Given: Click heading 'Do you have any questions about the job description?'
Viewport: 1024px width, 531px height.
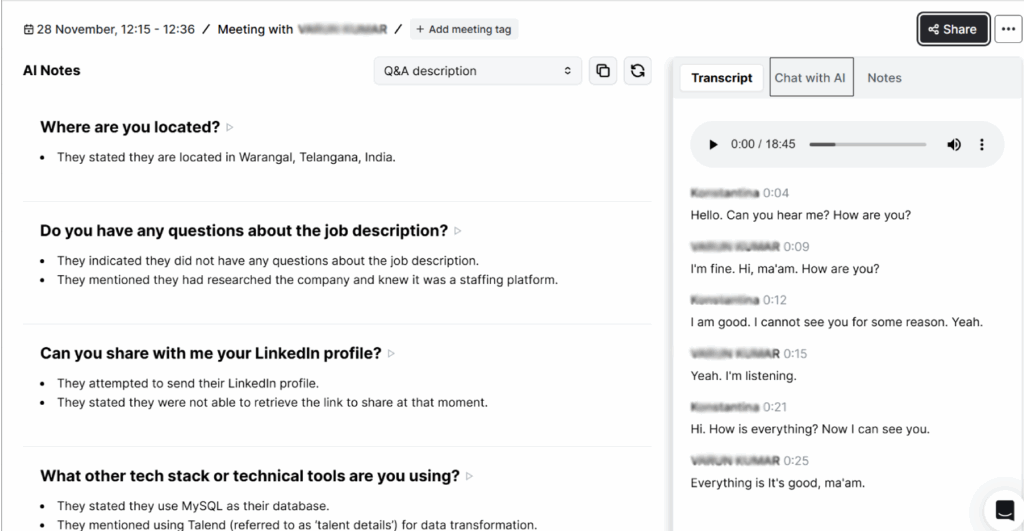Looking at the screenshot, I should pos(244,231).
